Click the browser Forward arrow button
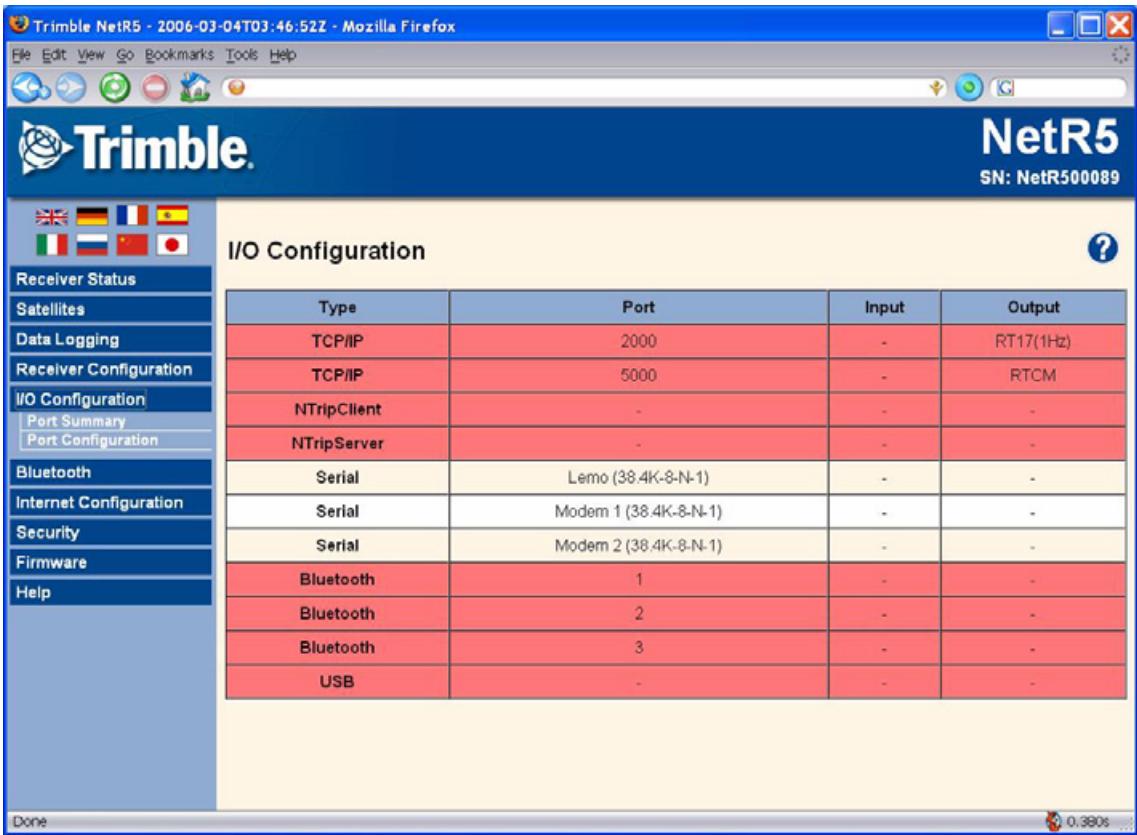Screen dimensions: 1137x835 click(70, 88)
